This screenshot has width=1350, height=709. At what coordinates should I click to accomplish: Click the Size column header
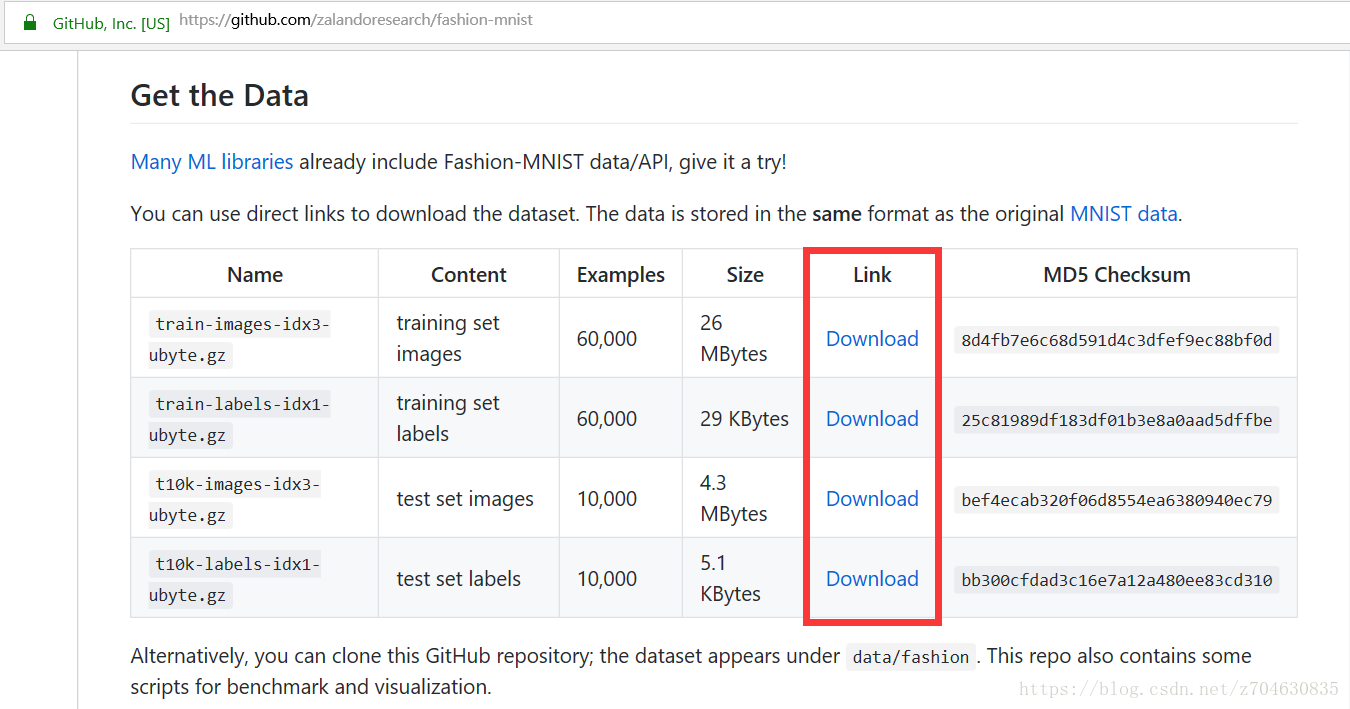(745, 274)
